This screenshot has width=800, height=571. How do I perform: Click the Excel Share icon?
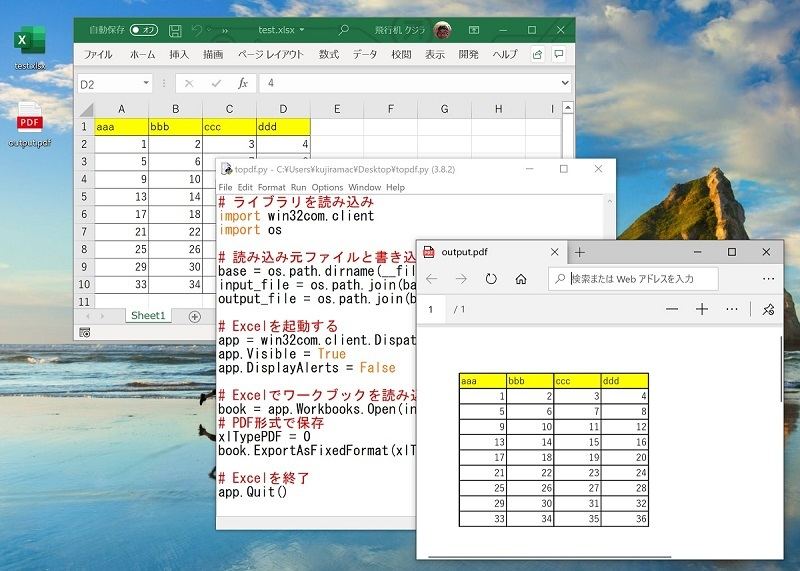click(x=537, y=54)
